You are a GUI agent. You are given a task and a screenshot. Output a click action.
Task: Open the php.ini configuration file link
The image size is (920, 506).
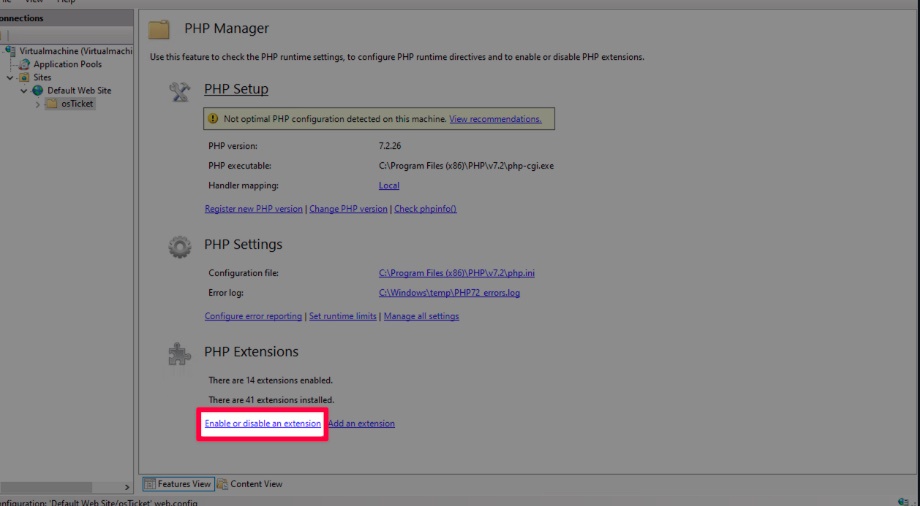tap(456, 273)
